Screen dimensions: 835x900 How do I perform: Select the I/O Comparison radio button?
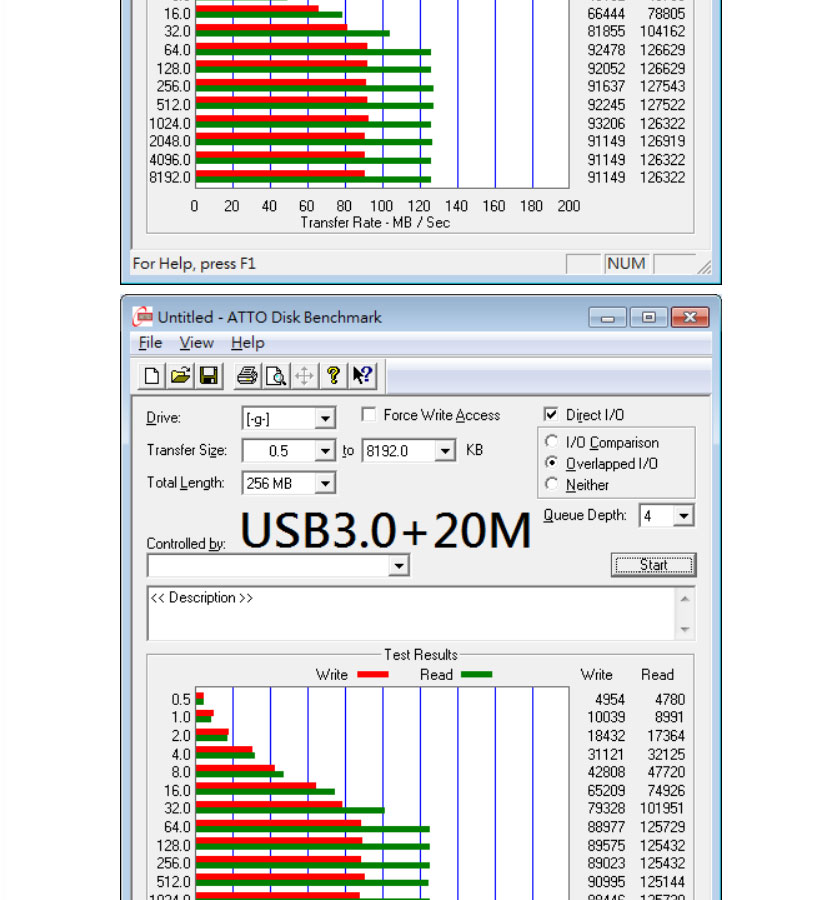tap(552, 442)
